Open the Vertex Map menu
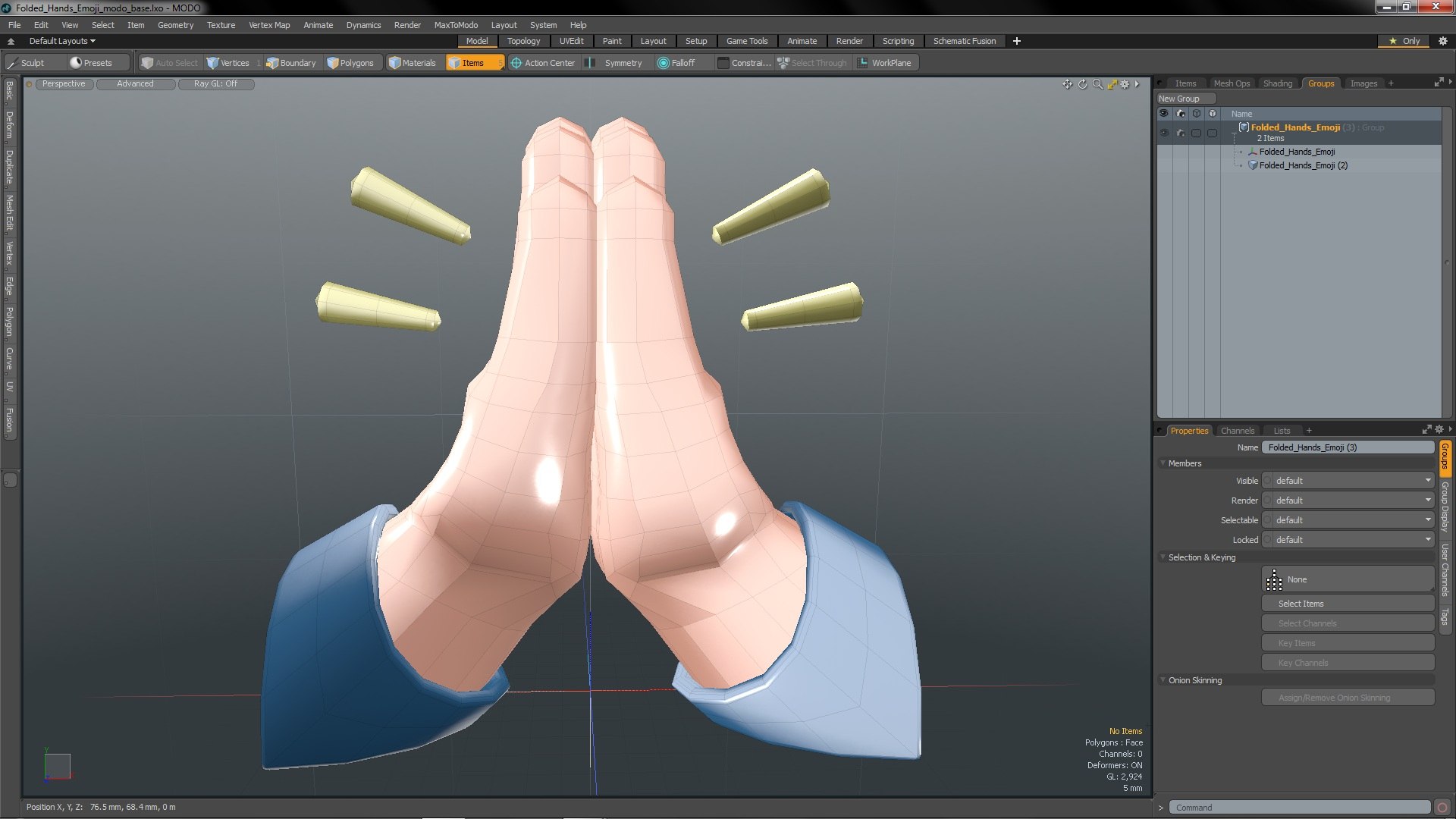 point(269,25)
